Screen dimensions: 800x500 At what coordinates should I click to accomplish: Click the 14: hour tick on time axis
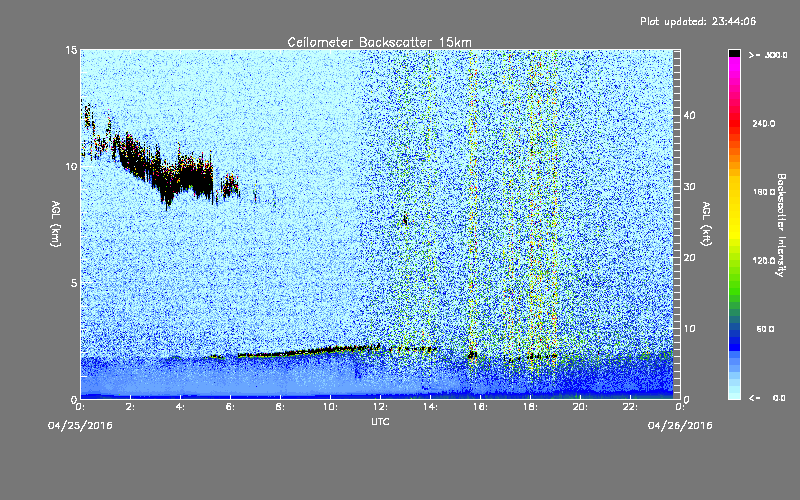click(431, 407)
